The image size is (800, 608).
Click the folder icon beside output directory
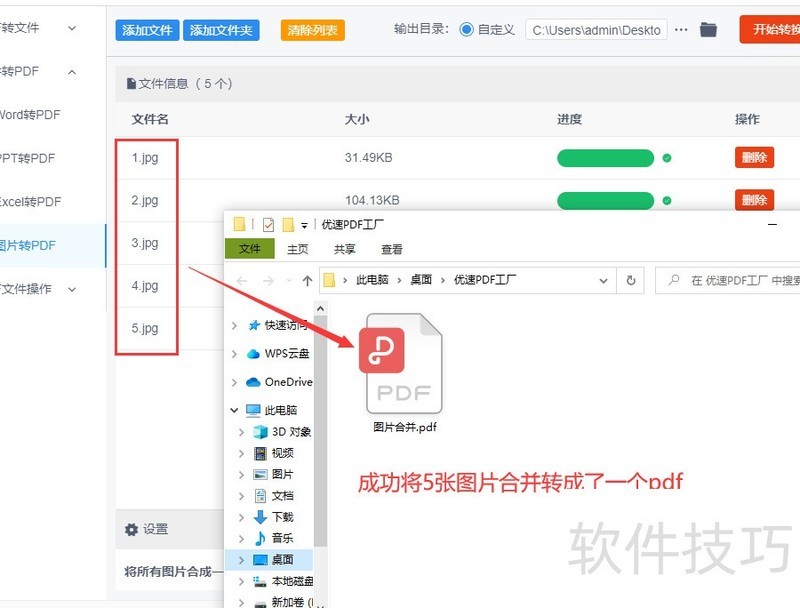708,29
